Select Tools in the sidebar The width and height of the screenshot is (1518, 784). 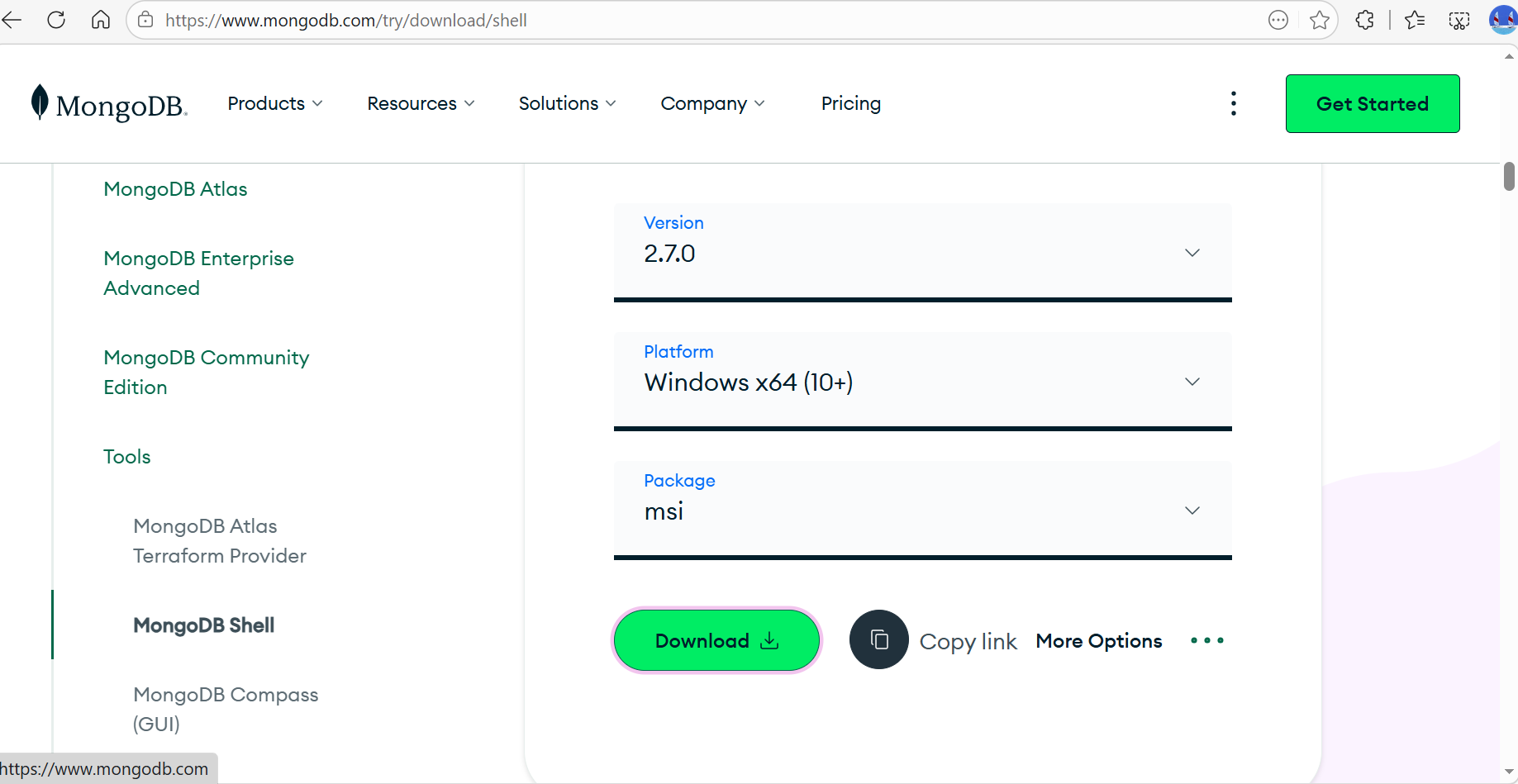pyautogui.click(x=127, y=457)
